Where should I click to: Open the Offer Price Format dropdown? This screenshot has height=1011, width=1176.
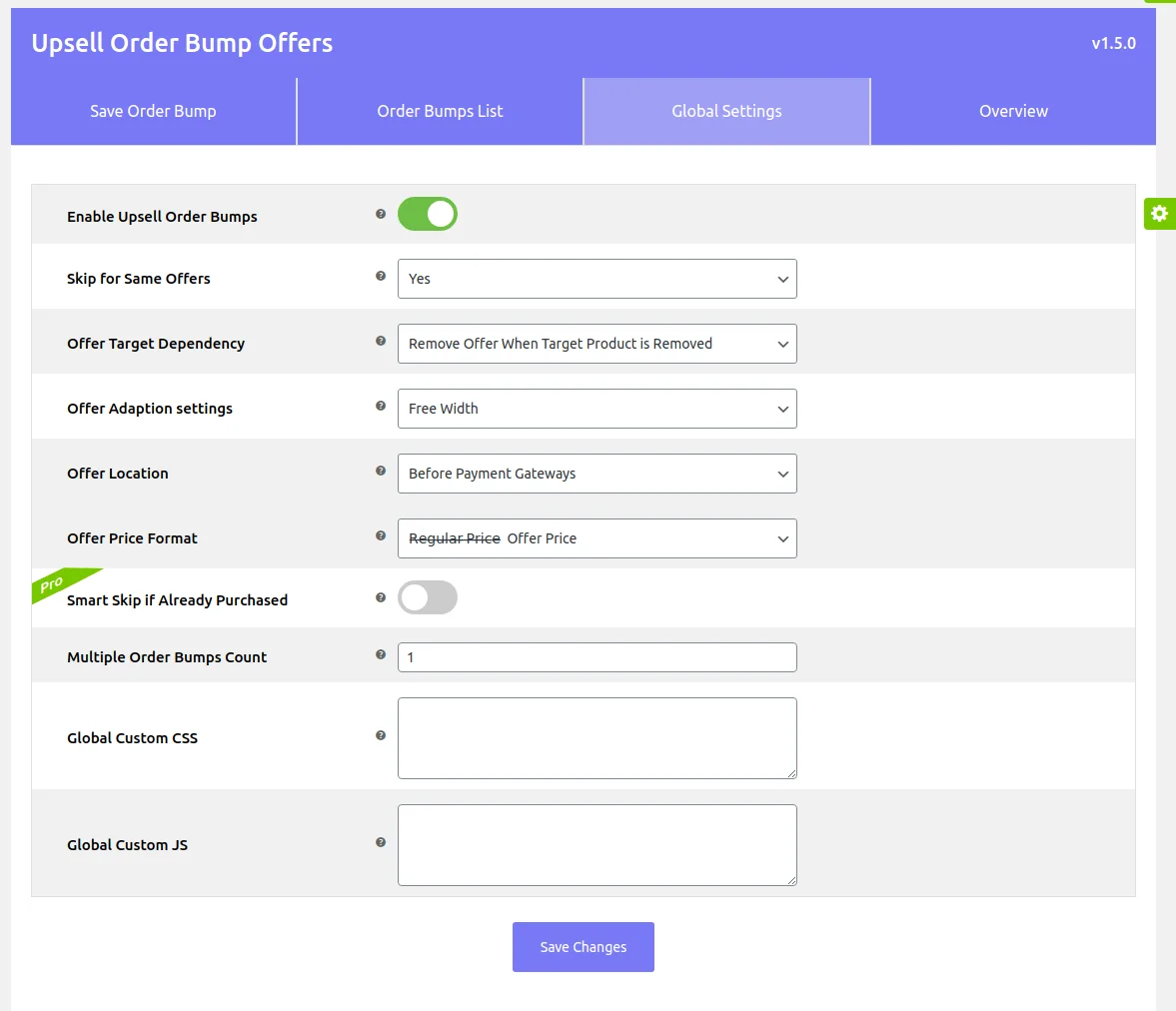coord(596,538)
